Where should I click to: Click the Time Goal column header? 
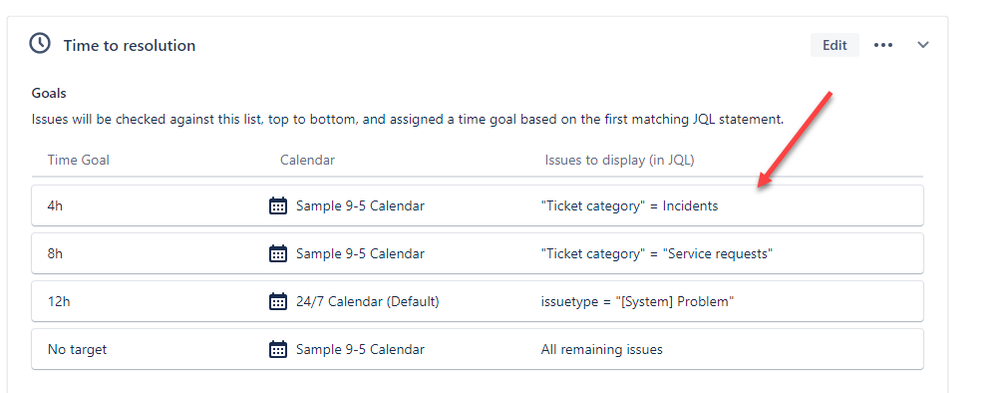78,160
